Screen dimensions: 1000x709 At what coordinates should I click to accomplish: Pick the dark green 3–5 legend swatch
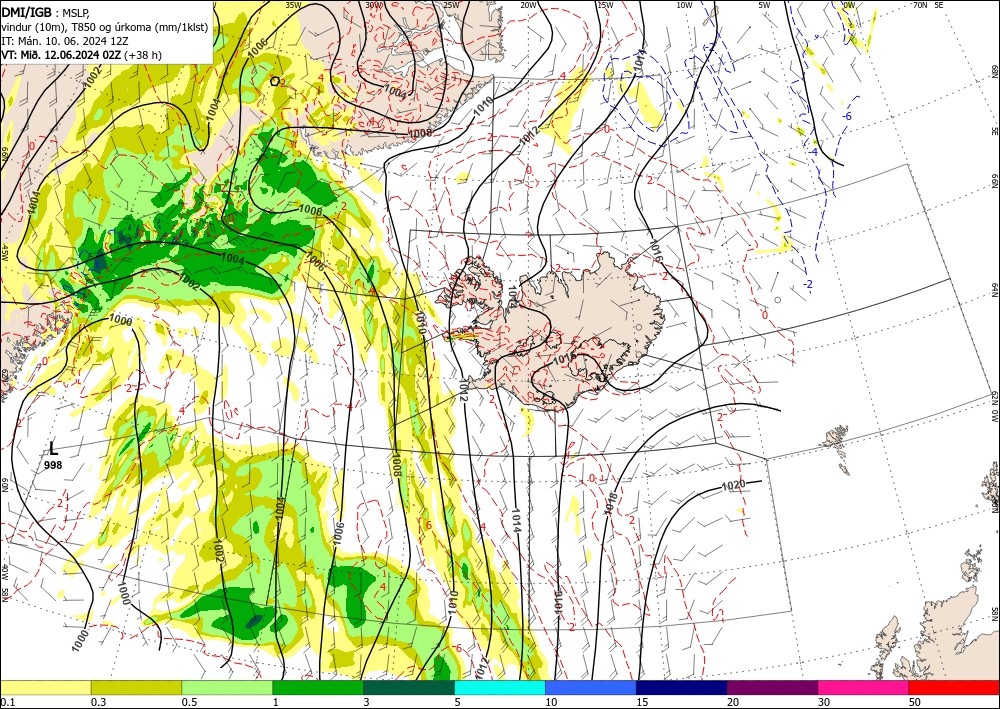409,687
